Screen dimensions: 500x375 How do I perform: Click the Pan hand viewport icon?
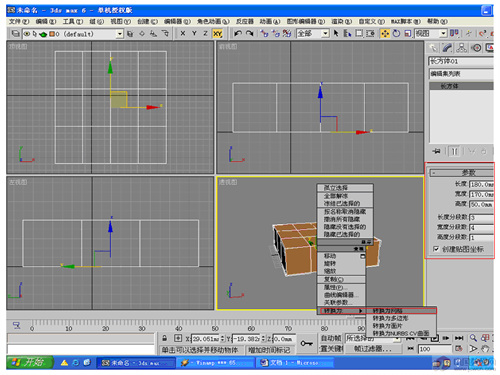click(x=485, y=349)
